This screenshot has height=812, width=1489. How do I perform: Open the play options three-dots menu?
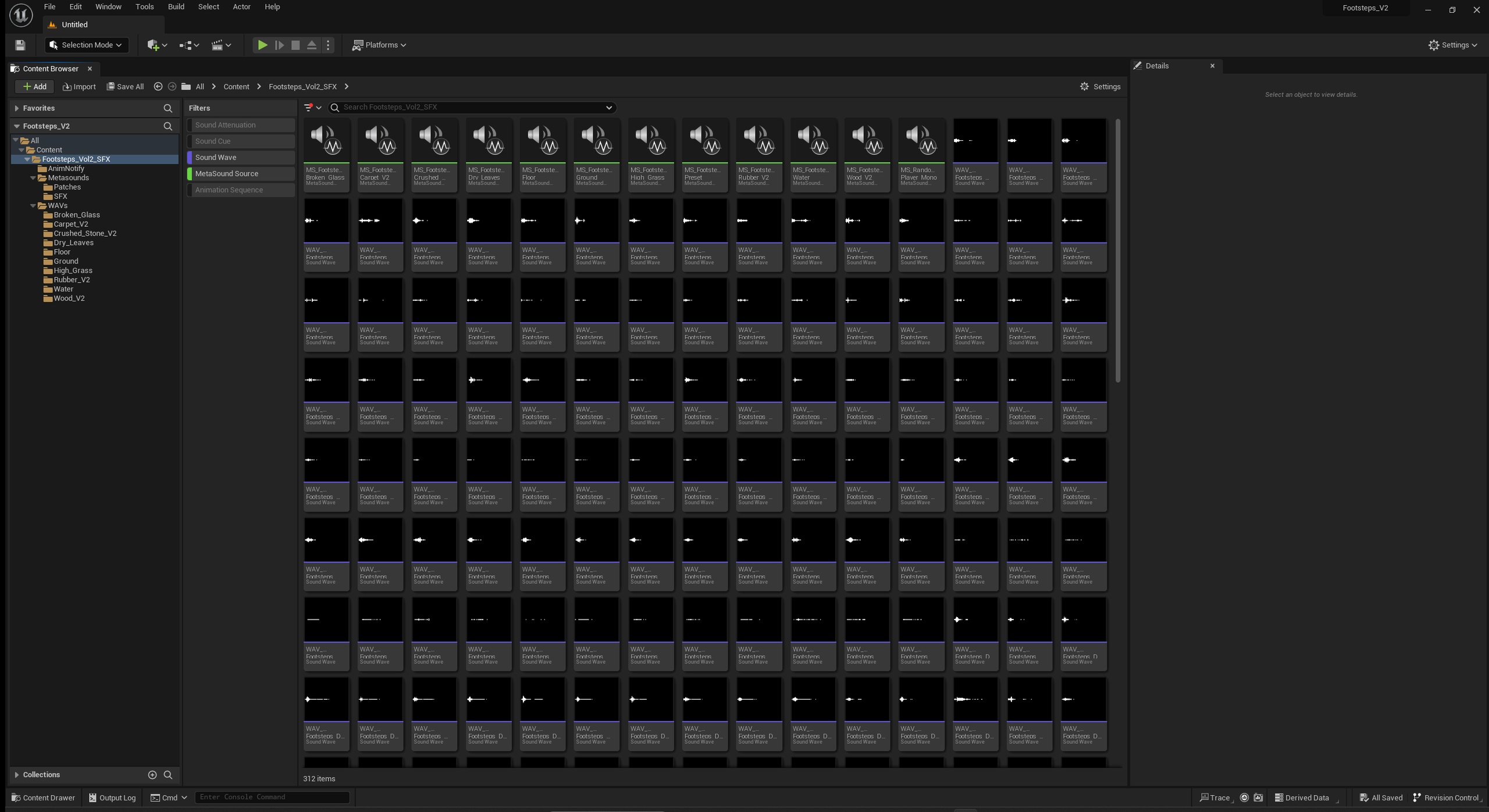pyautogui.click(x=328, y=45)
